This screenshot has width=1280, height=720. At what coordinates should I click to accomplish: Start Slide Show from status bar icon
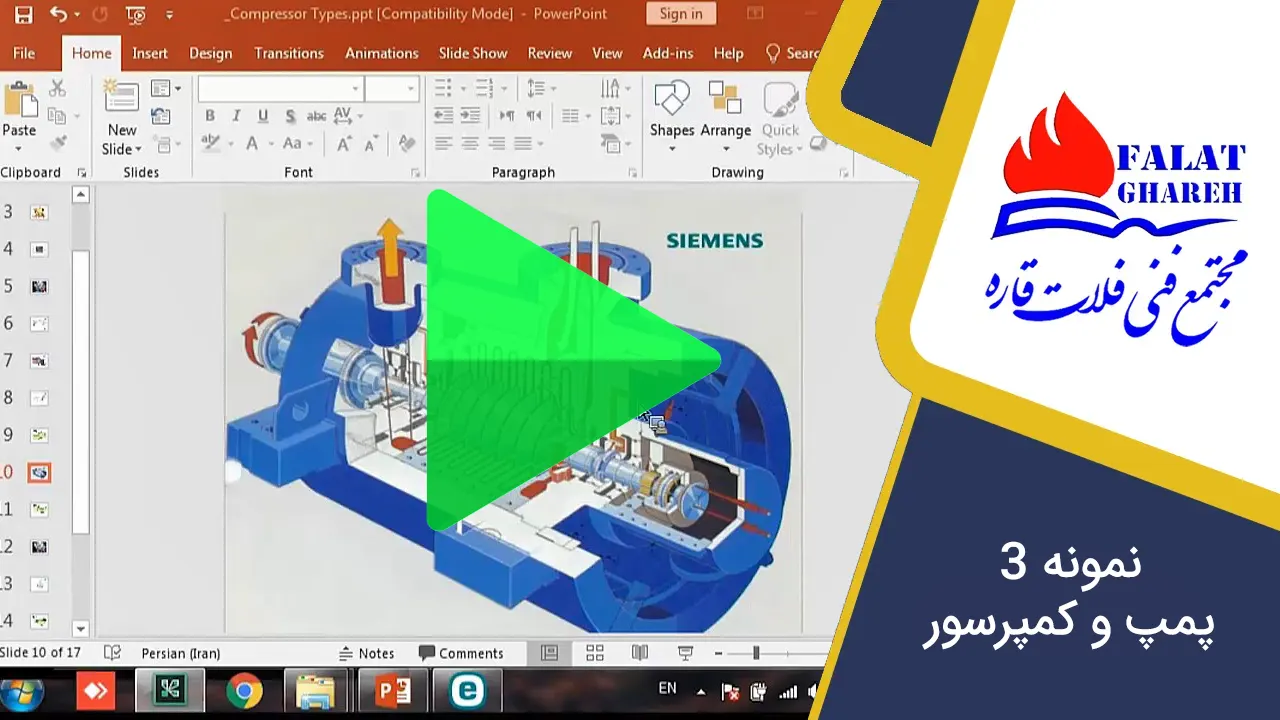[x=686, y=653]
